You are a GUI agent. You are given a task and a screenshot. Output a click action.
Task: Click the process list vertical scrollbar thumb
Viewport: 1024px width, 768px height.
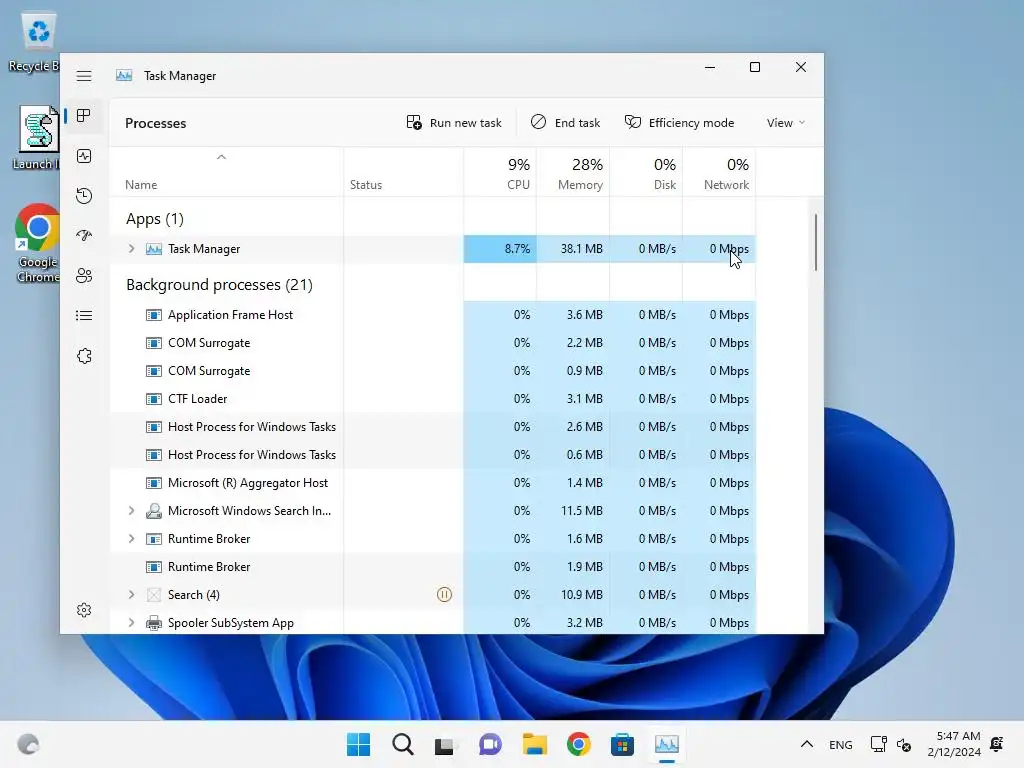pos(816,242)
